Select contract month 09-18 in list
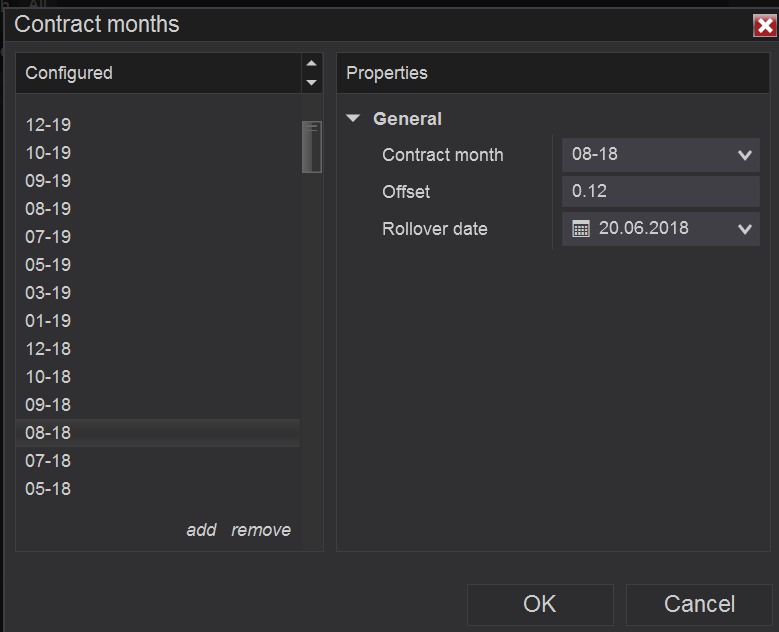The width and height of the screenshot is (779, 632). click(48, 405)
